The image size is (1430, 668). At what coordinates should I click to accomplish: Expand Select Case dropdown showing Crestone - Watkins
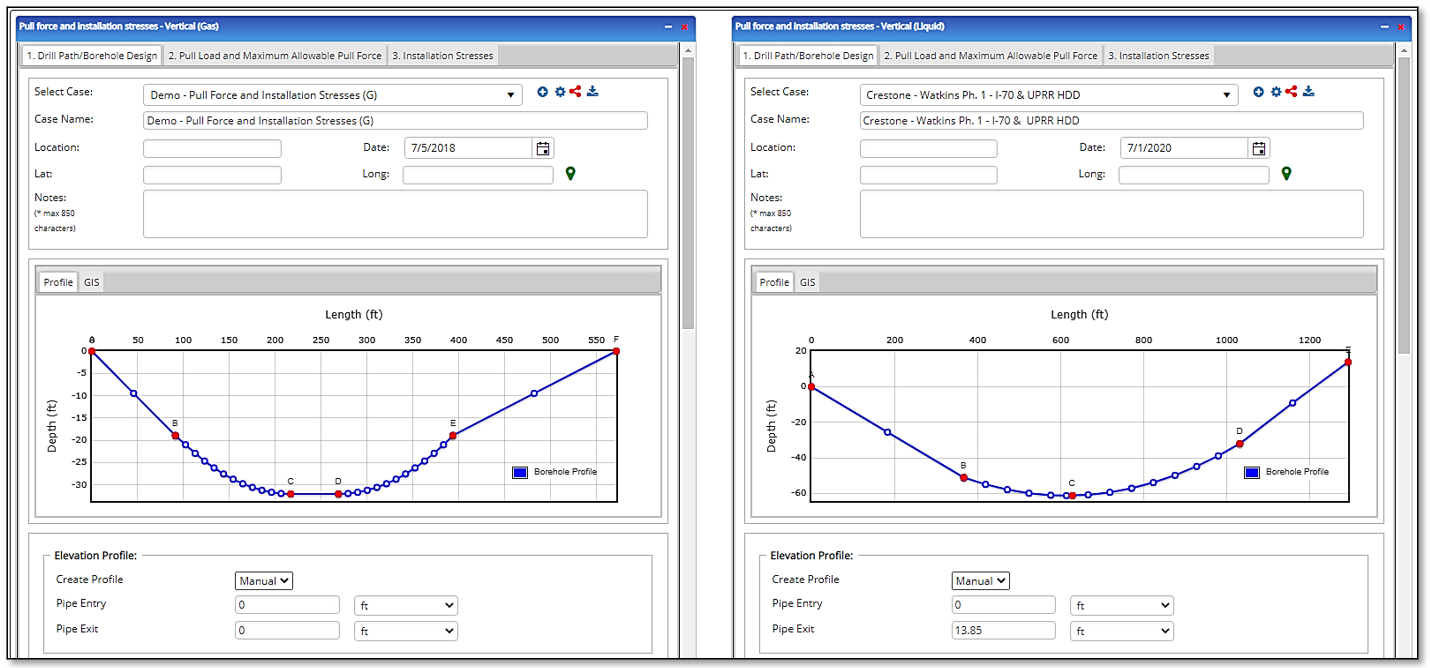point(1048,95)
